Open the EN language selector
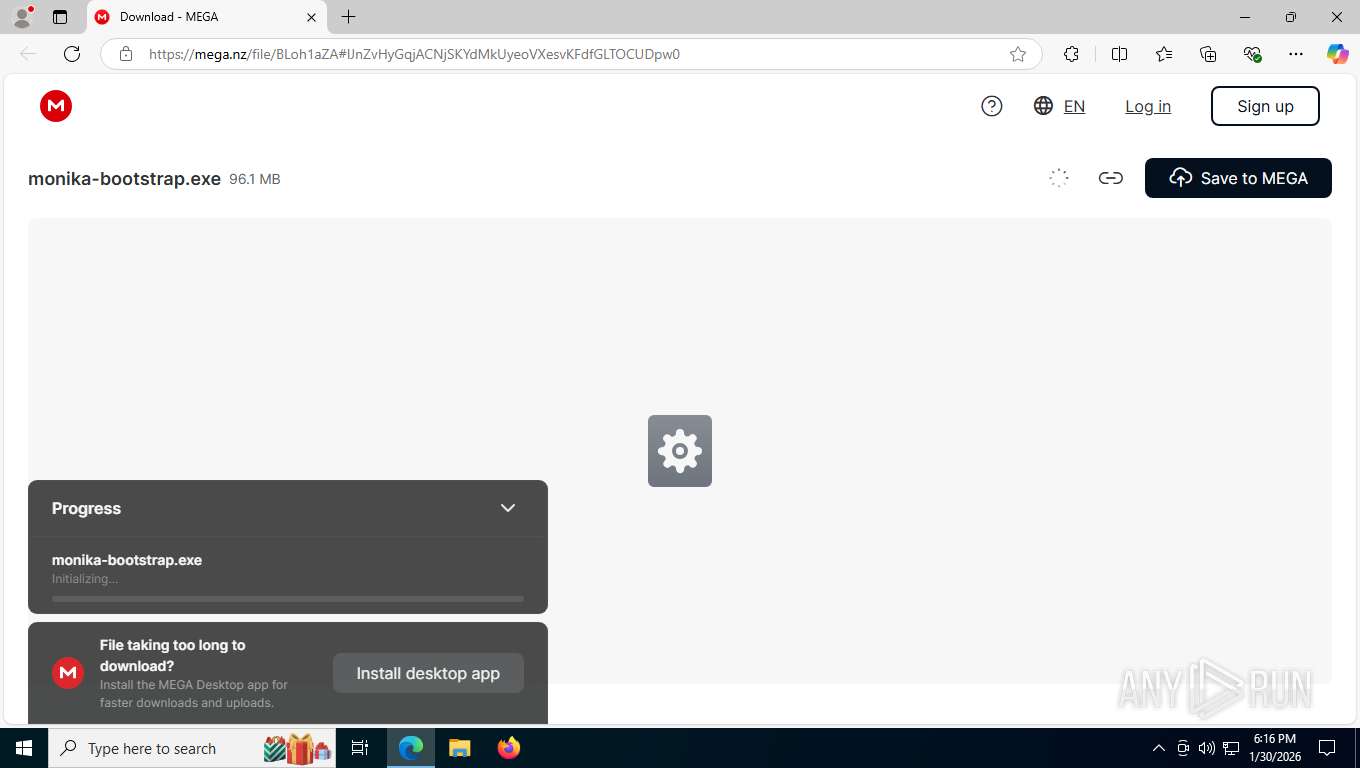Image resolution: width=1360 pixels, height=768 pixels. tap(1074, 106)
